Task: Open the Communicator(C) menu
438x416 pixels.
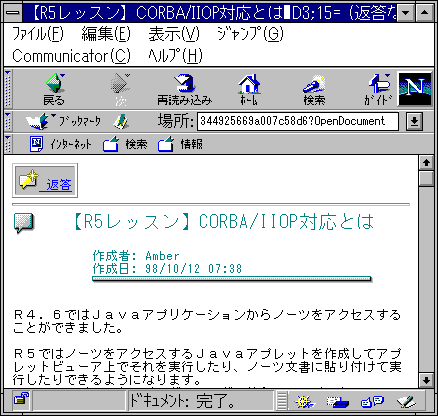Action: click(x=71, y=56)
